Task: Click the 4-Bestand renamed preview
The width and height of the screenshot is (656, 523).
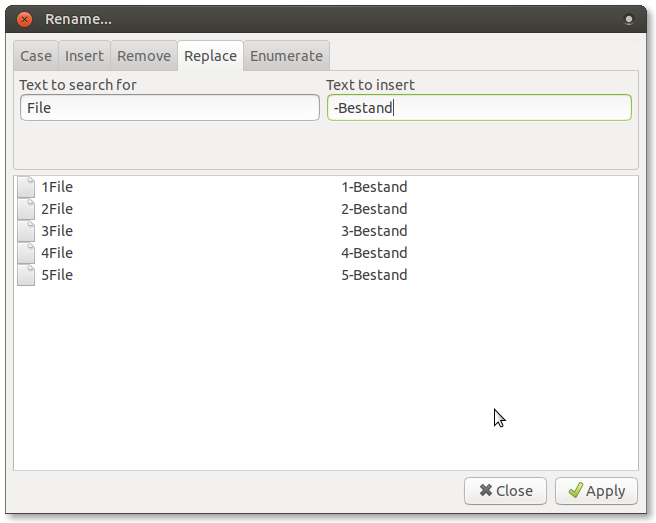Action: (x=374, y=253)
